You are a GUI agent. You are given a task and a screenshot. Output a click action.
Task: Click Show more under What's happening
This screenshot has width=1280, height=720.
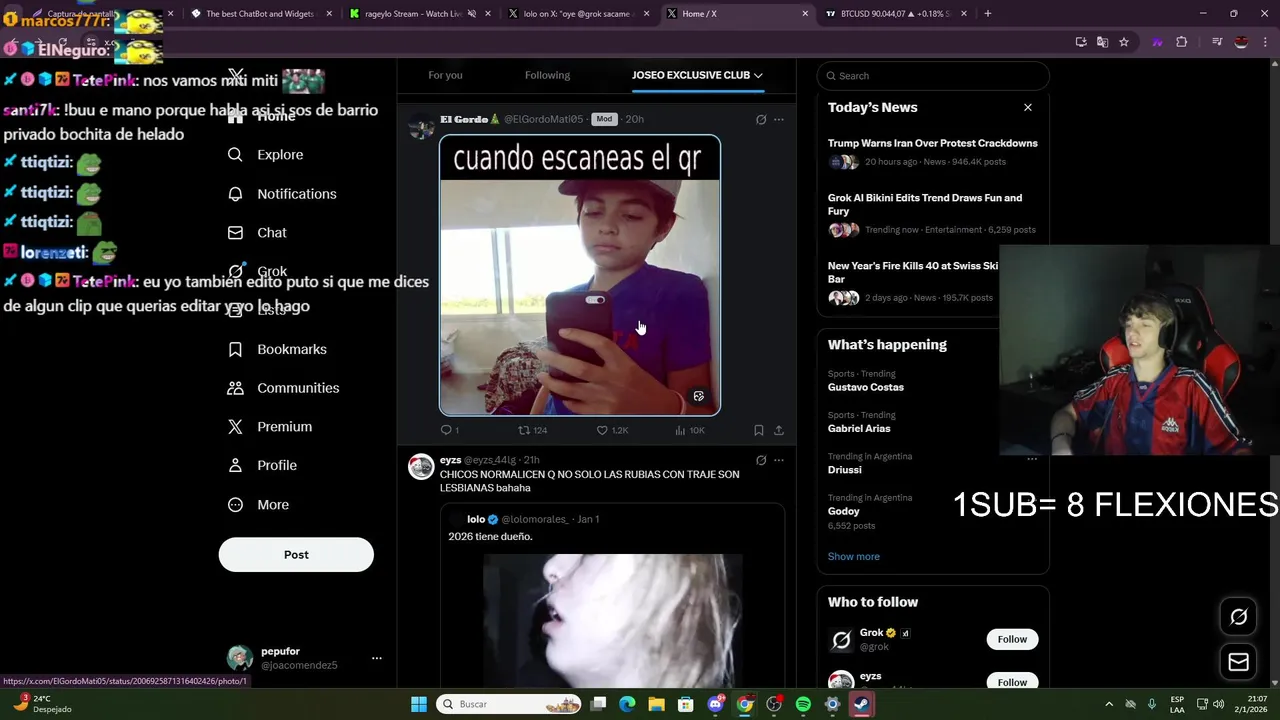(x=853, y=557)
